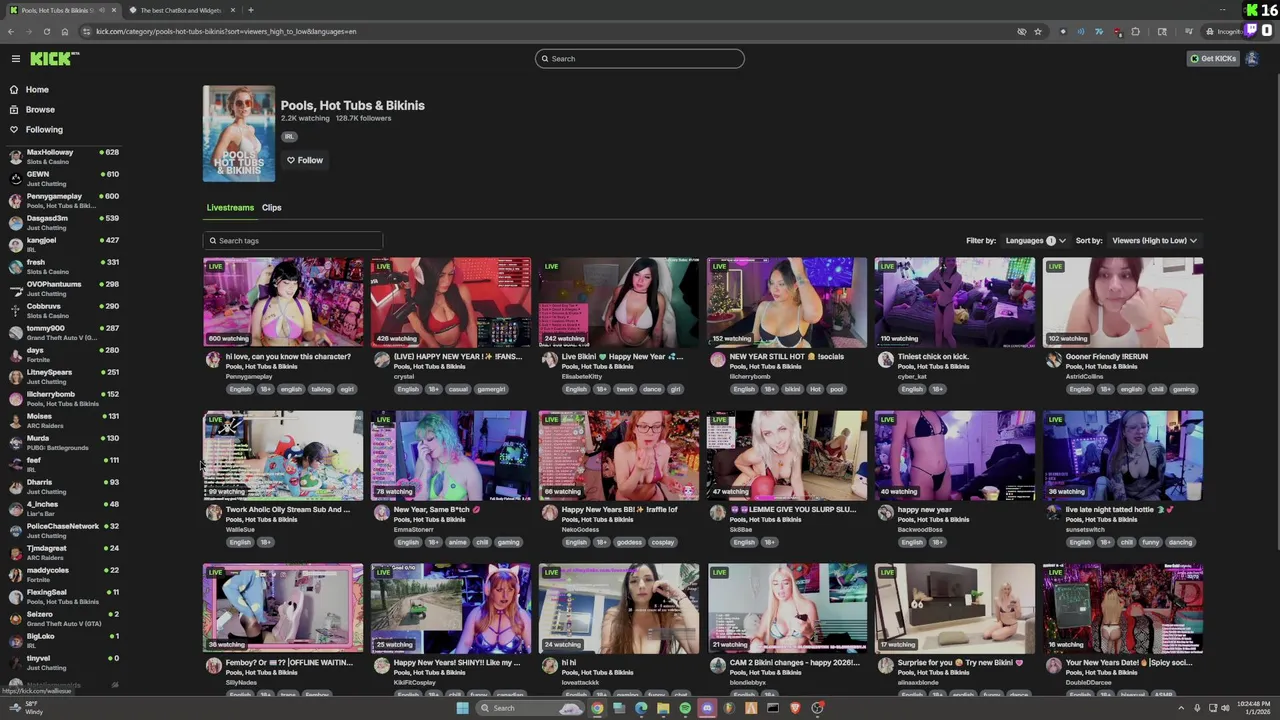Screen dimensions: 1280x720
Task: Open BigLoko avatar in sidebar
Action: tap(15, 641)
